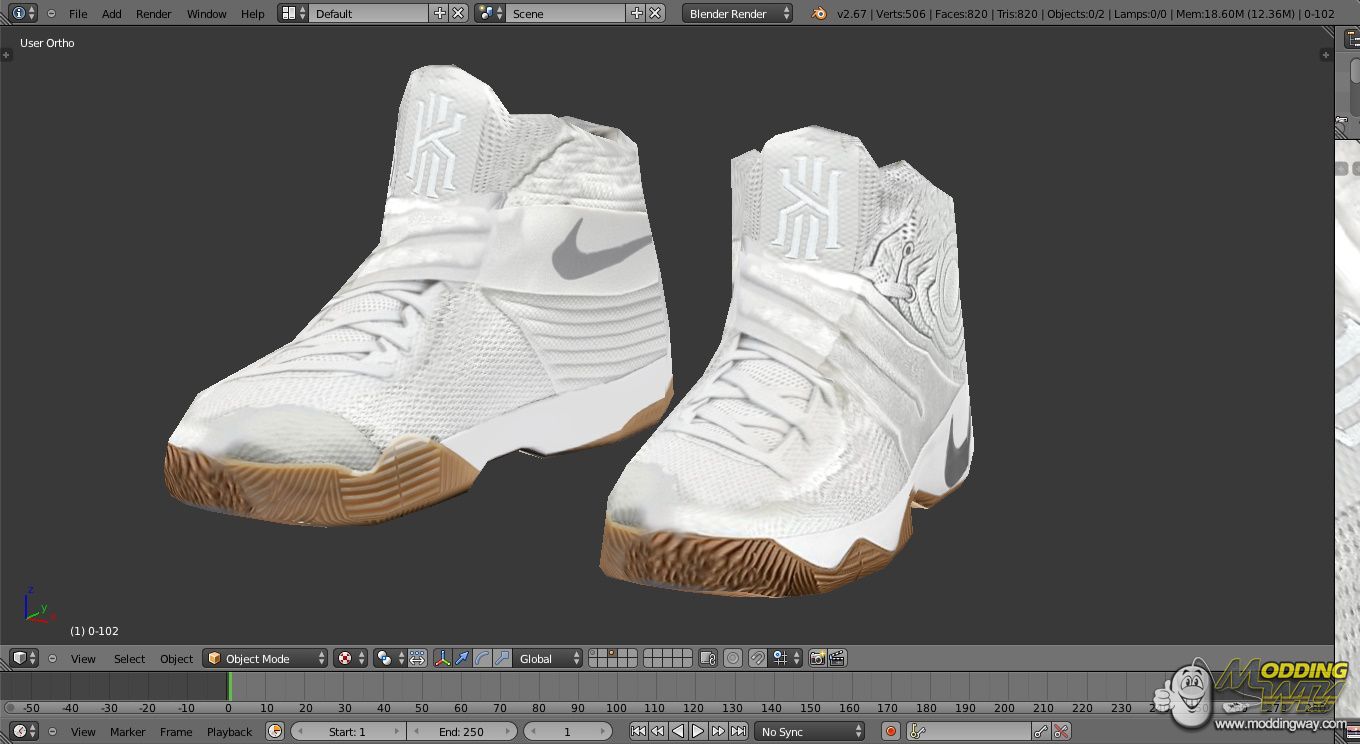Click the insert keyframe key icon

pyautogui.click(x=1041, y=732)
